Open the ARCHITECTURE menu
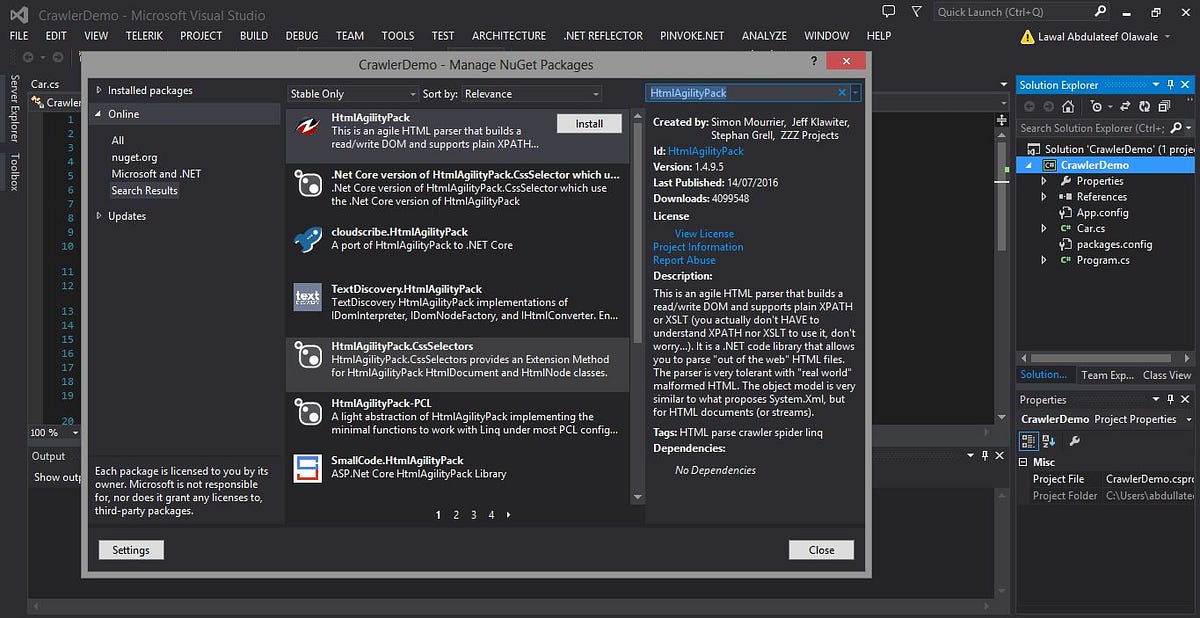 pos(509,36)
